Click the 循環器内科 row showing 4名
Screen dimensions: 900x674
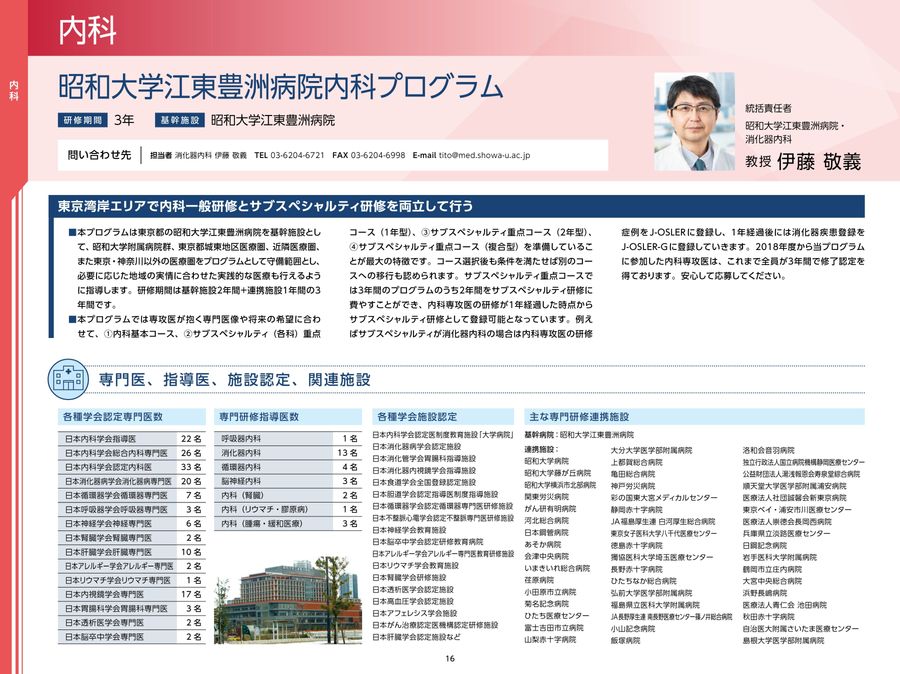(288, 467)
